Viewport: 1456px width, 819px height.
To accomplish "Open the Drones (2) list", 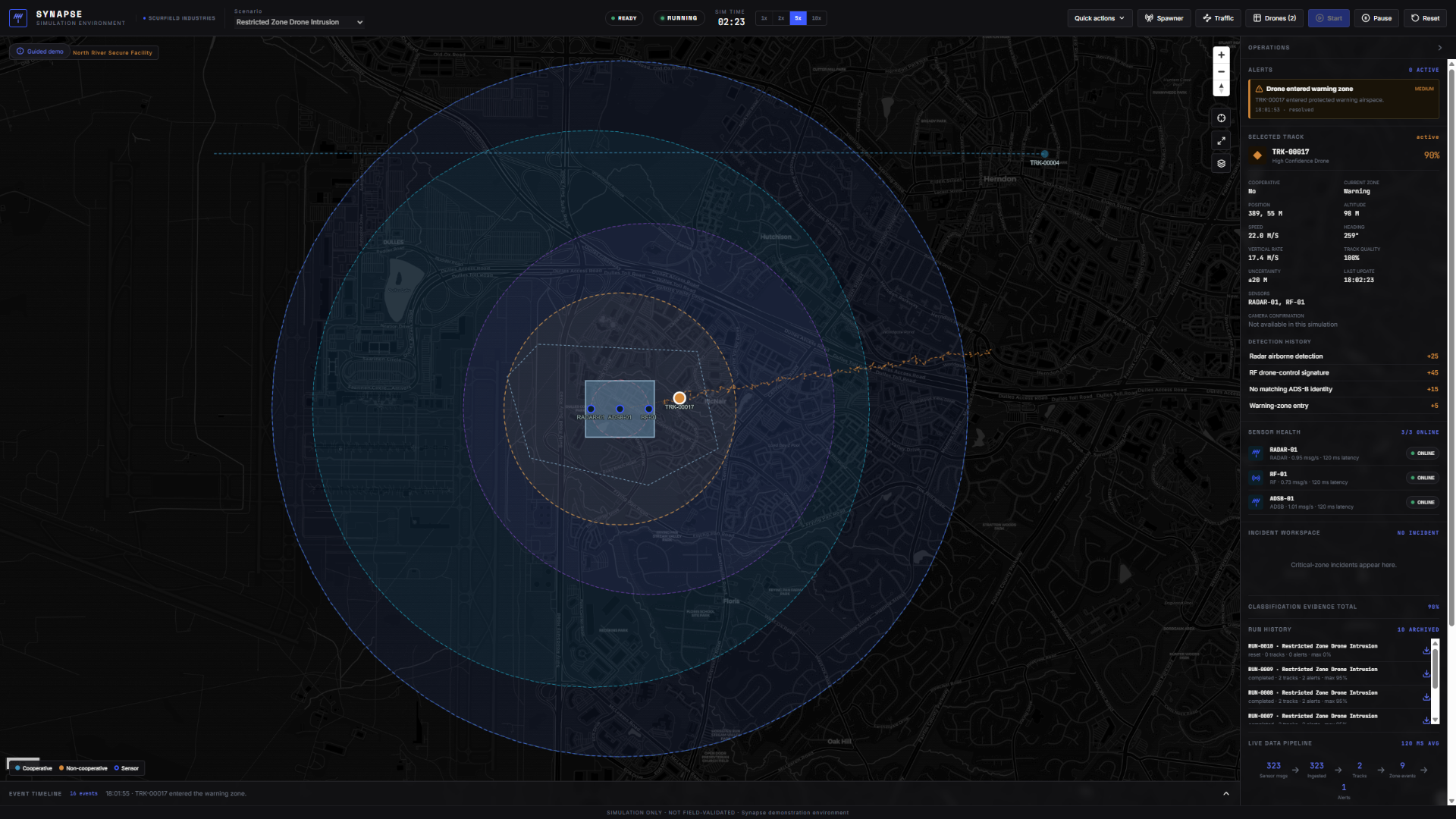I will pyautogui.click(x=1275, y=18).
